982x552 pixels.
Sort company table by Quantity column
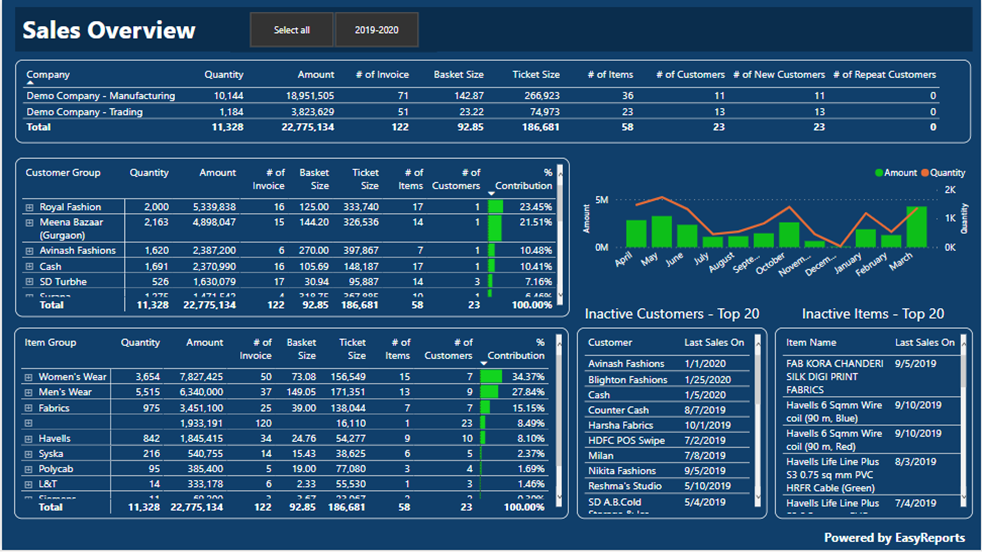tap(224, 75)
